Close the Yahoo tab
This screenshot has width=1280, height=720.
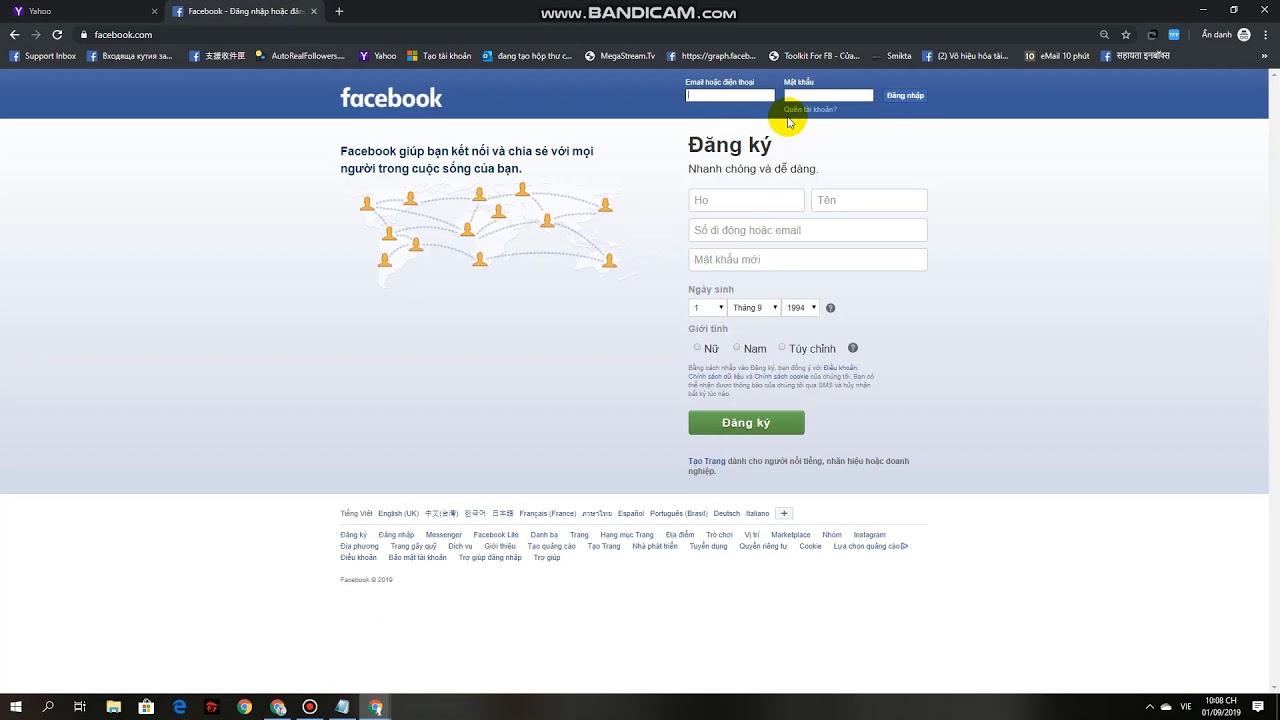(154, 11)
